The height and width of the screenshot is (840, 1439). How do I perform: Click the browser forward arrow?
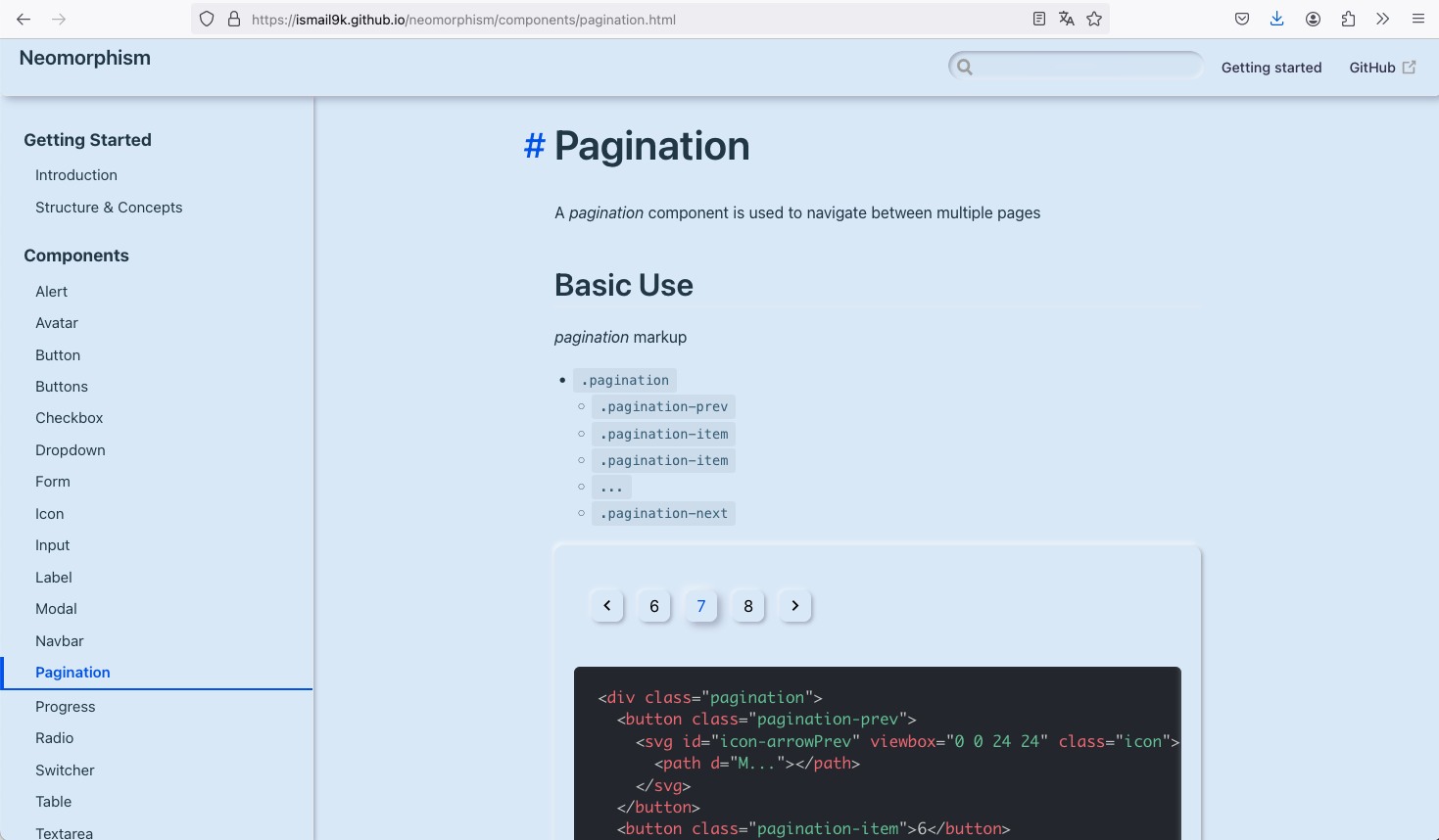(x=59, y=19)
